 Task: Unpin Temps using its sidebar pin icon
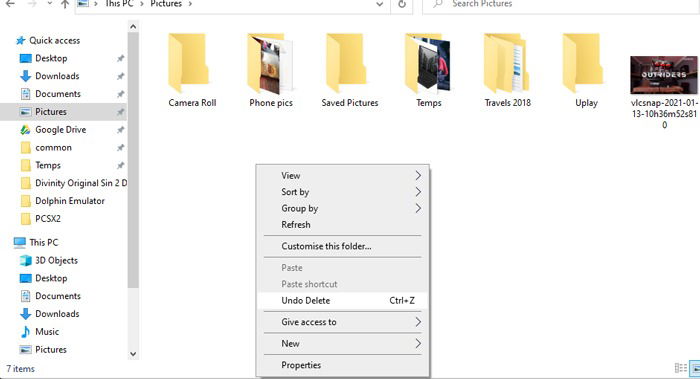pyautogui.click(x=120, y=166)
